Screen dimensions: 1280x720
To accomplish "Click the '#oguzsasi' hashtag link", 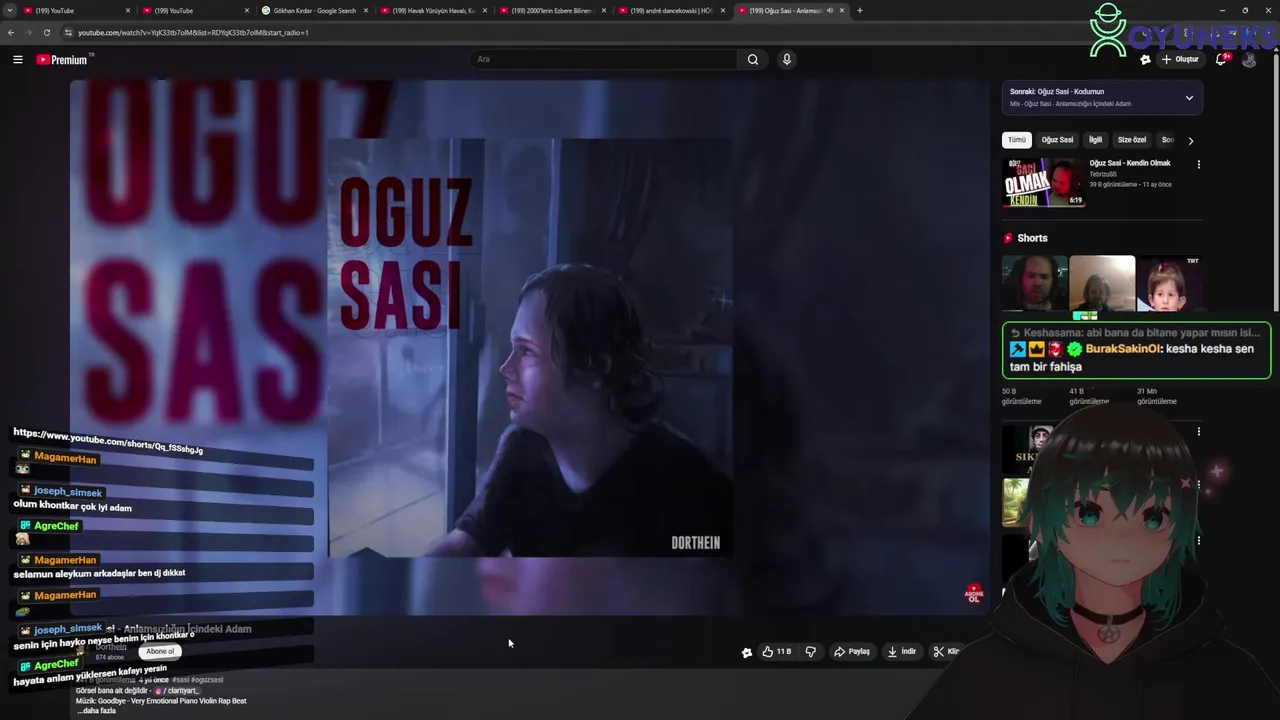I will (207, 680).
